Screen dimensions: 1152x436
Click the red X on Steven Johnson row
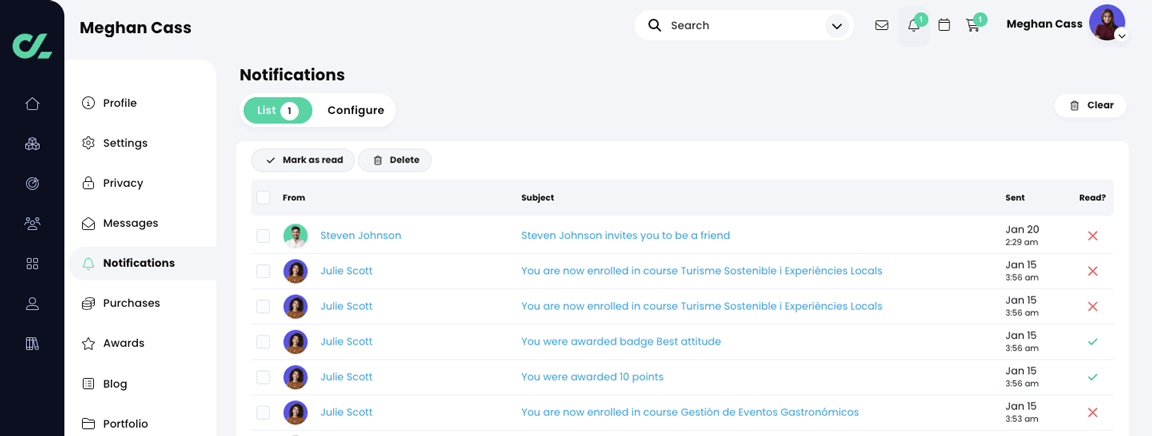1092,236
